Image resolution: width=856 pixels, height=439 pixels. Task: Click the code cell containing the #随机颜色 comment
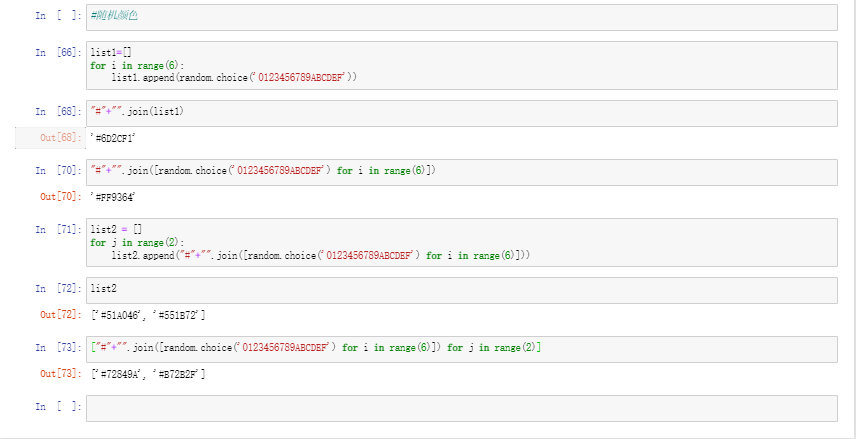tap(460, 17)
